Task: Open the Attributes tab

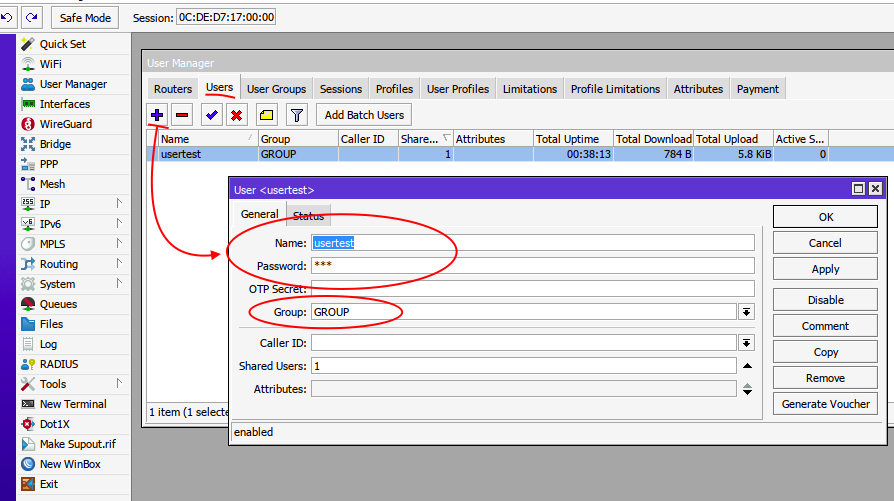Action: coord(698,89)
